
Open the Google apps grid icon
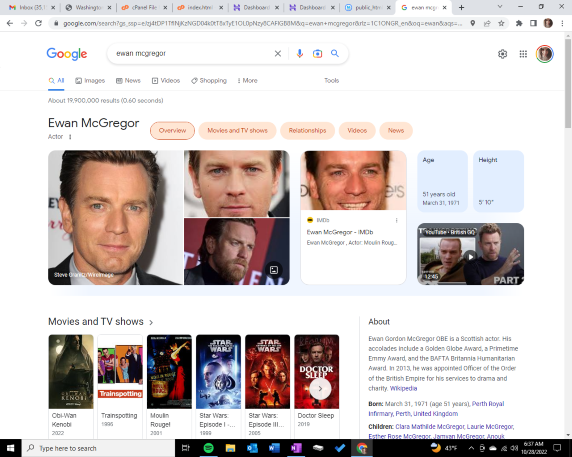[x=523, y=54]
